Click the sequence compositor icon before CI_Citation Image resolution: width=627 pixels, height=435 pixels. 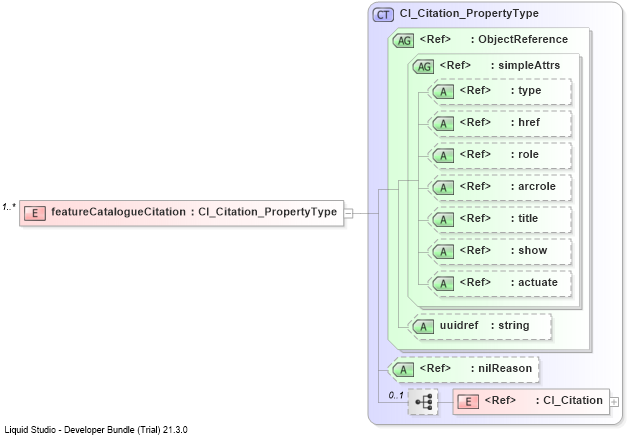[423, 401]
